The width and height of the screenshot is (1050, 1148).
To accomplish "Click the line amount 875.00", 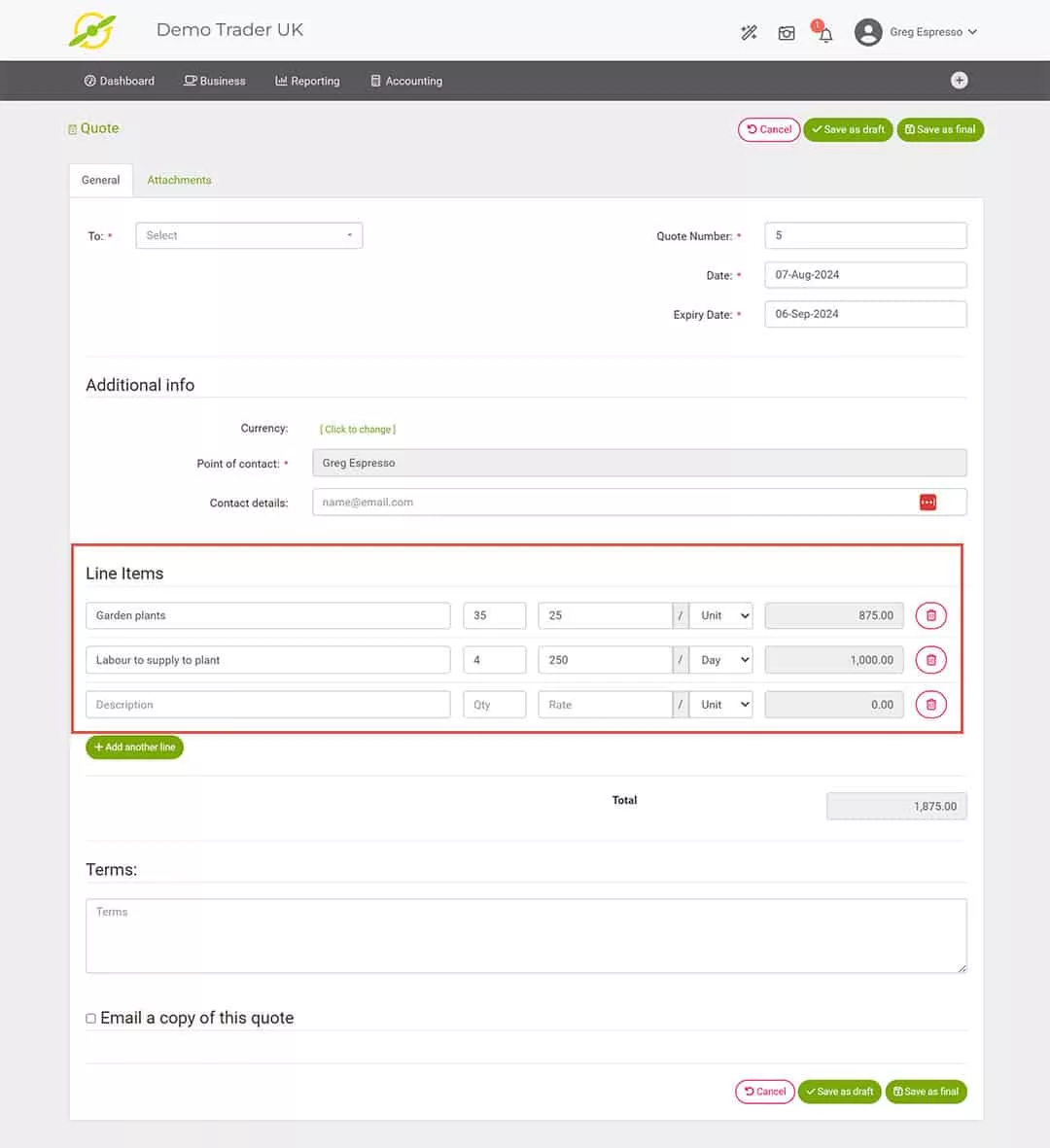I will 834,615.
